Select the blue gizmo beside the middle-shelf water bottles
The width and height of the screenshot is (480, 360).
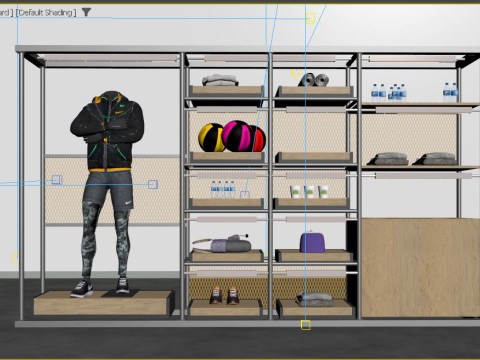[245, 194]
